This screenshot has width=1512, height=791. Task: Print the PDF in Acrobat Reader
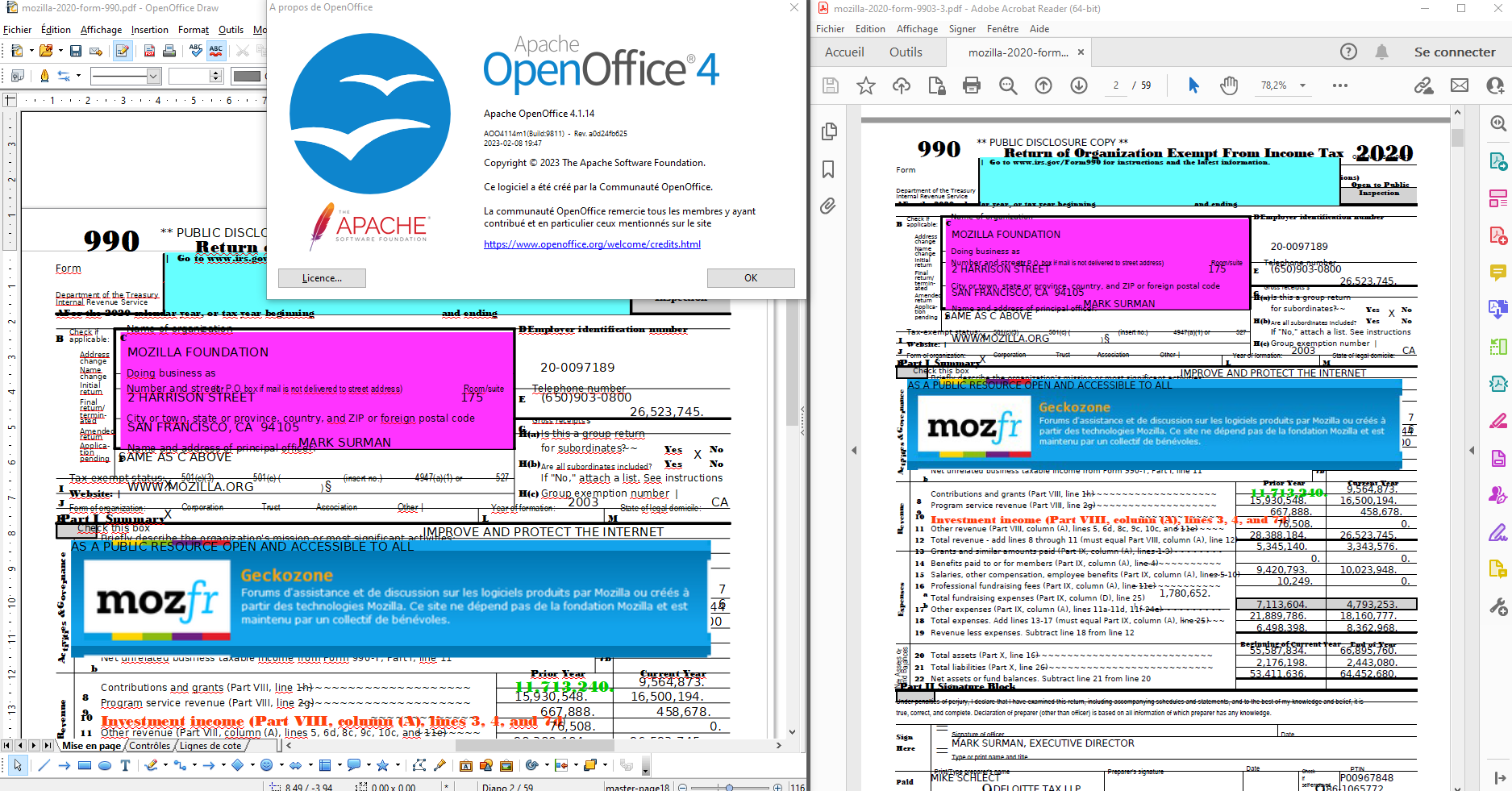(x=972, y=85)
